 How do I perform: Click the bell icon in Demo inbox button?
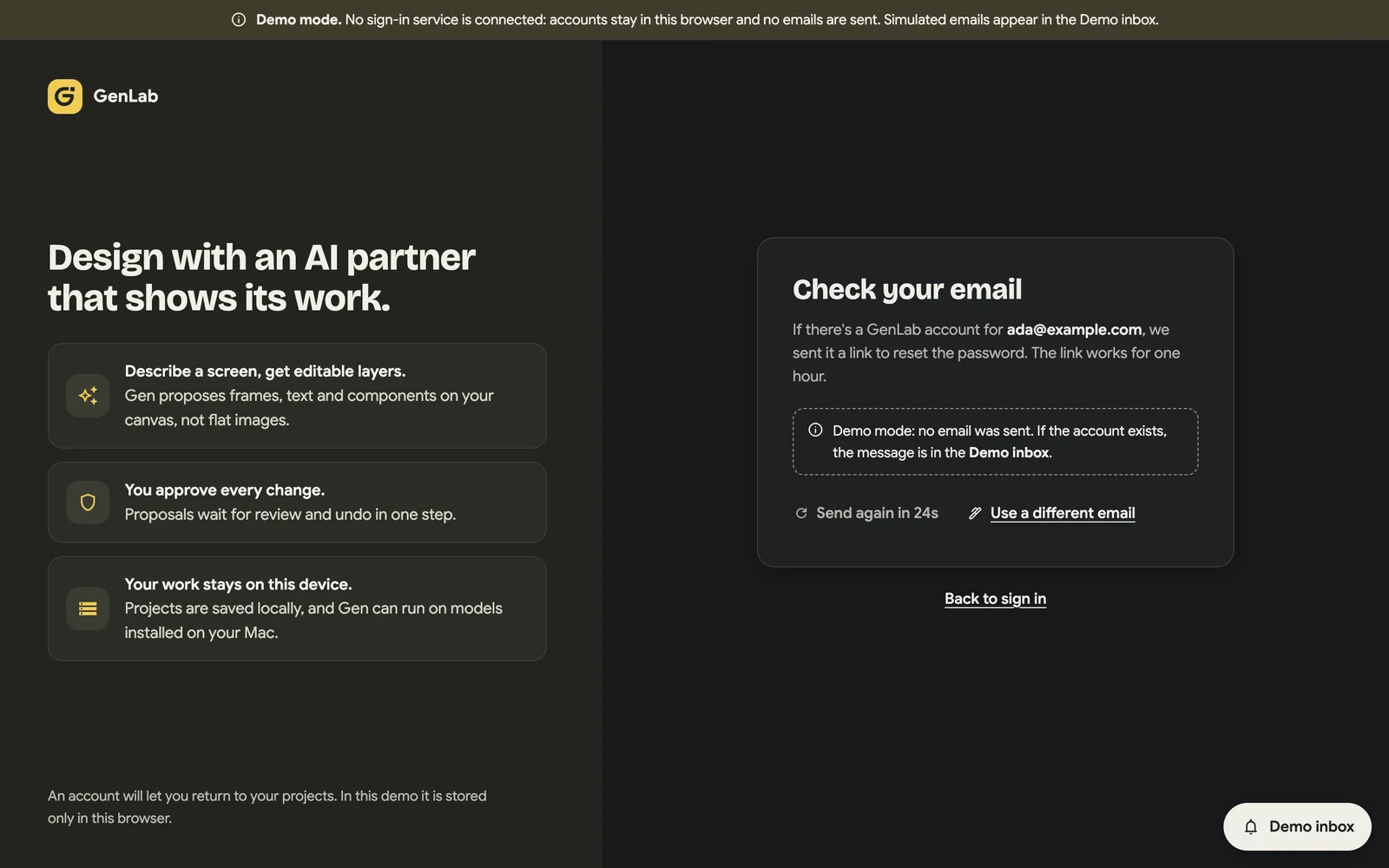click(x=1251, y=826)
